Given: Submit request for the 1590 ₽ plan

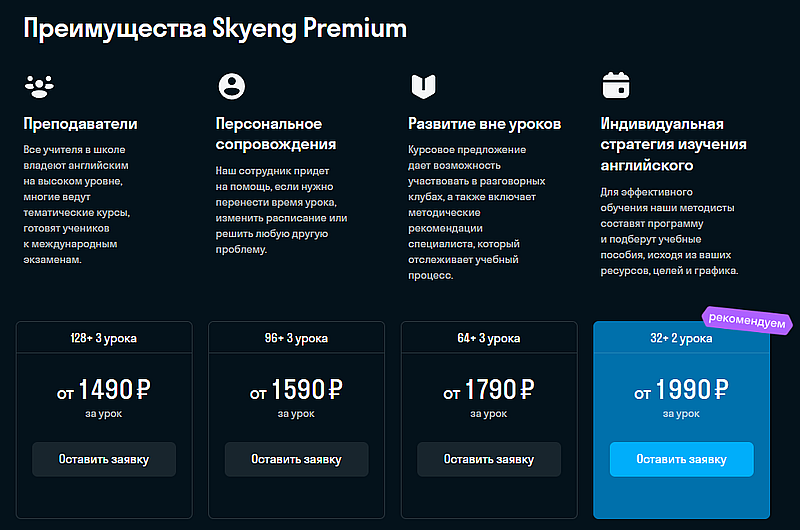Looking at the screenshot, I should pyautogui.click(x=296, y=459).
